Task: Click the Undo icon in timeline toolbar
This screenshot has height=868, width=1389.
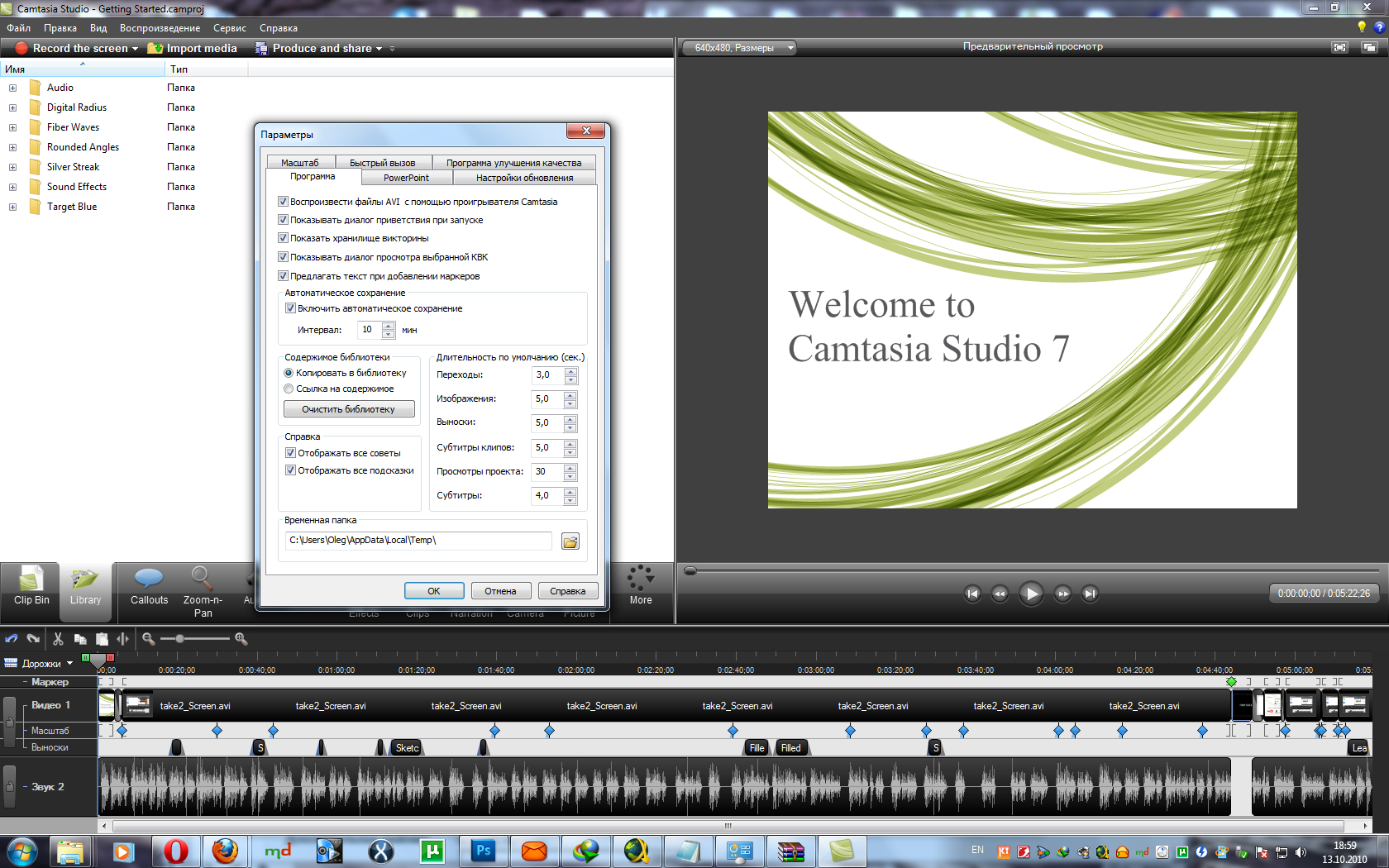Action: 12,639
